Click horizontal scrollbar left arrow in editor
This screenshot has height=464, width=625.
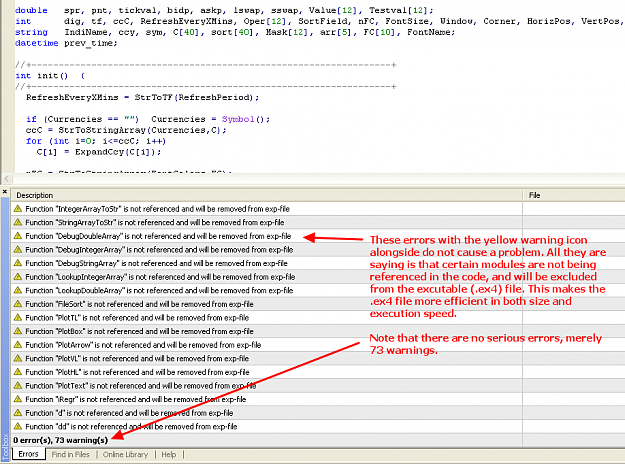pos(6,179)
